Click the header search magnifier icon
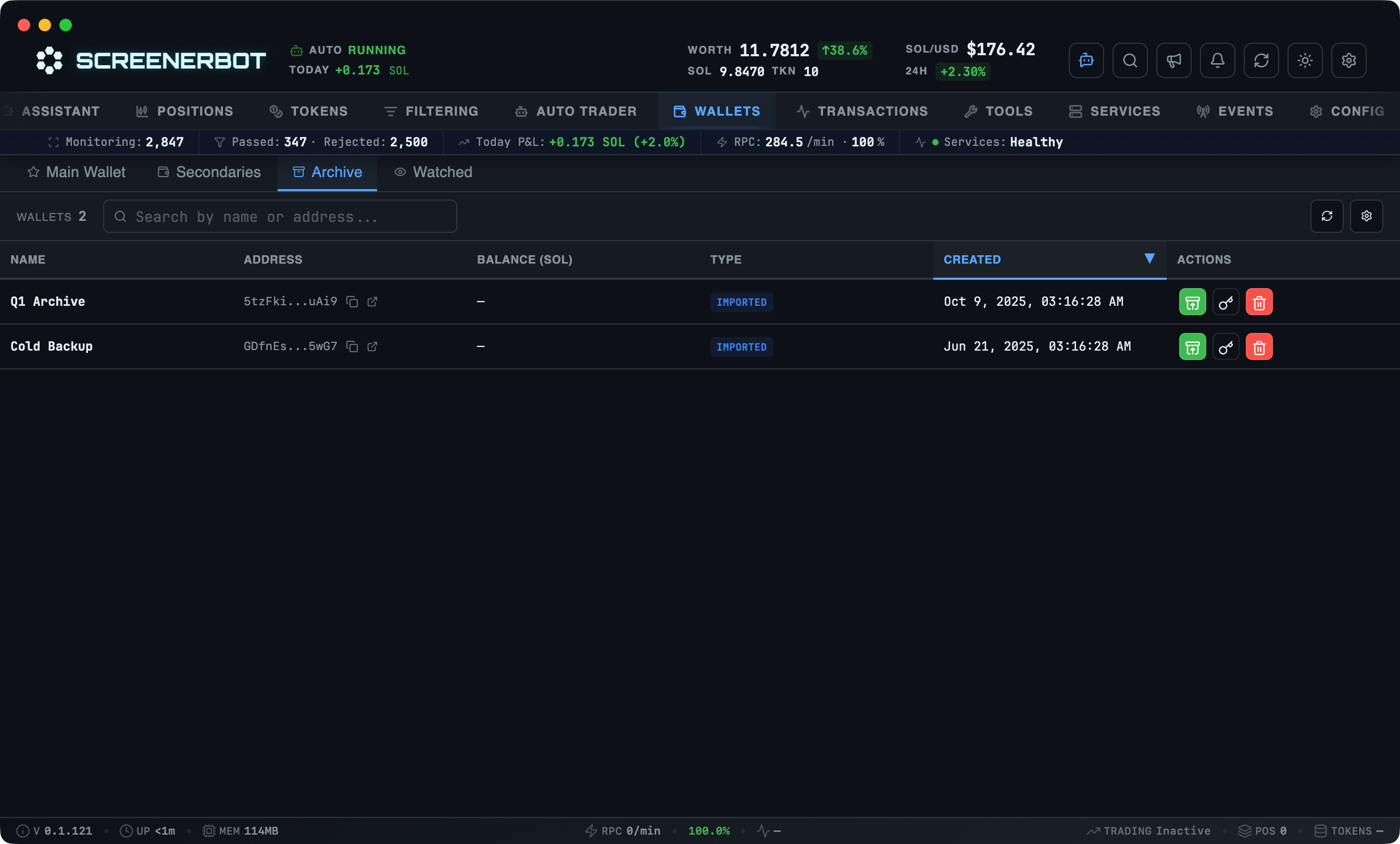The image size is (1400, 844). pyautogui.click(x=1130, y=60)
